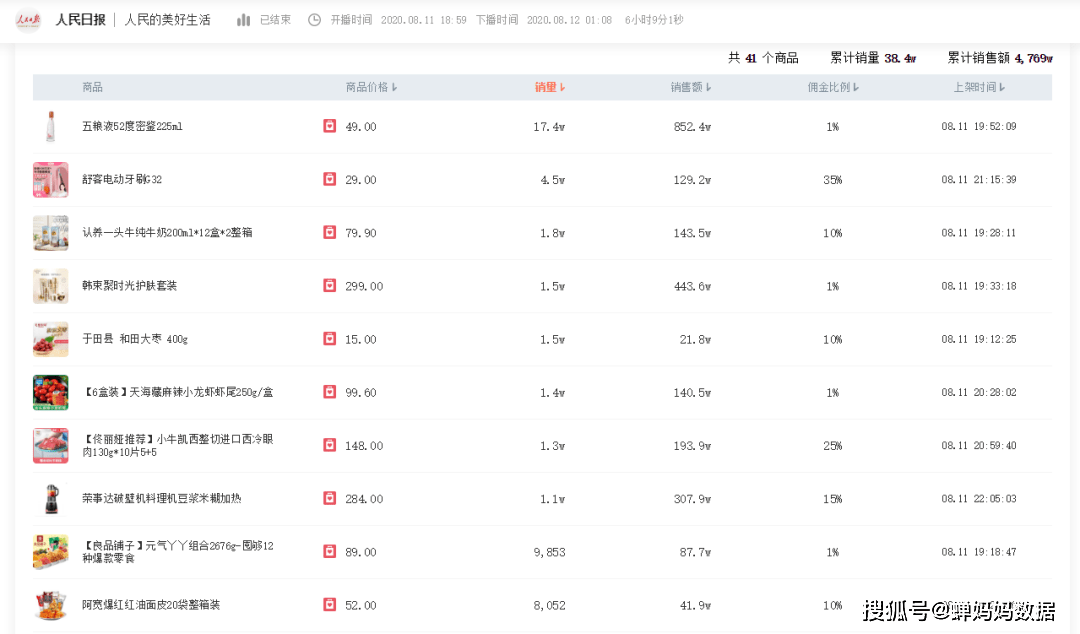Click the listing time 08.11 22:05:03
The width and height of the screenshot is (1080, 634).
pos(979,498)
